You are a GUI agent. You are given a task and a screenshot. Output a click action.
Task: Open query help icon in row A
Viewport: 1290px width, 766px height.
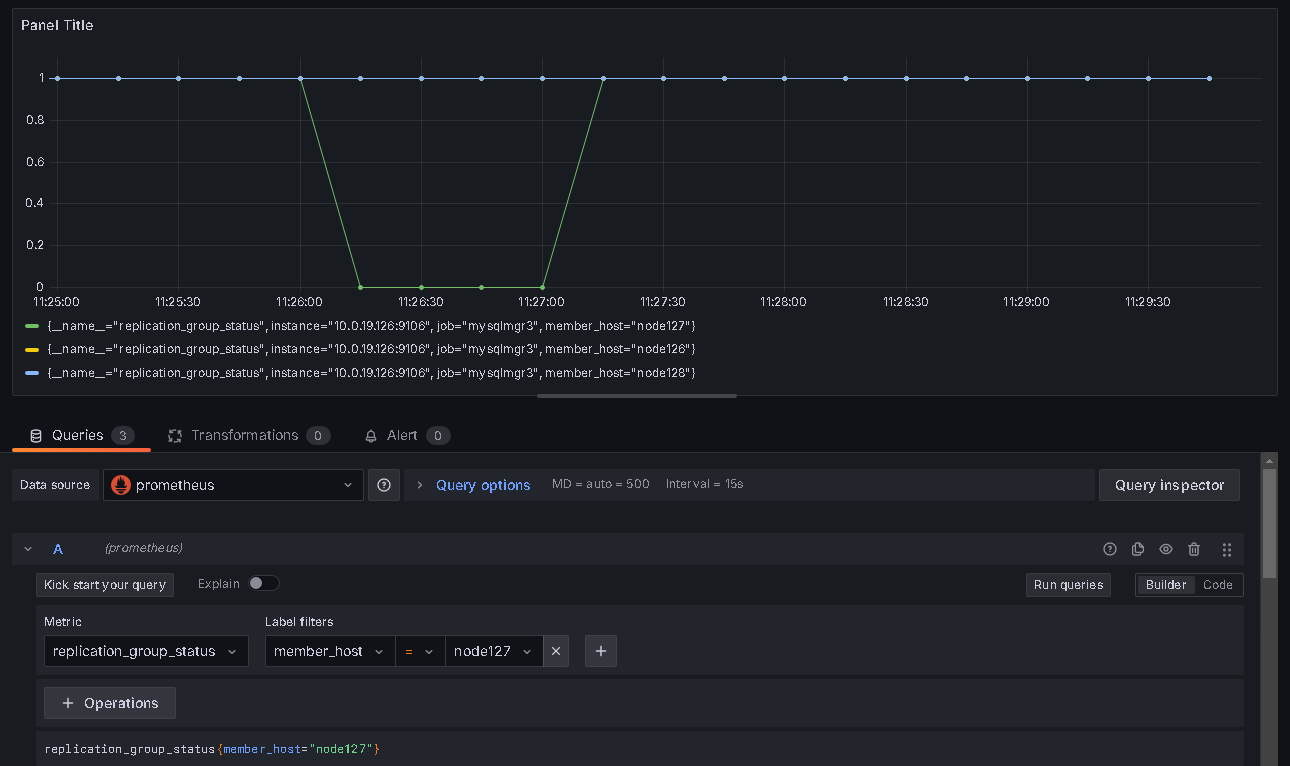[1109, 549]
